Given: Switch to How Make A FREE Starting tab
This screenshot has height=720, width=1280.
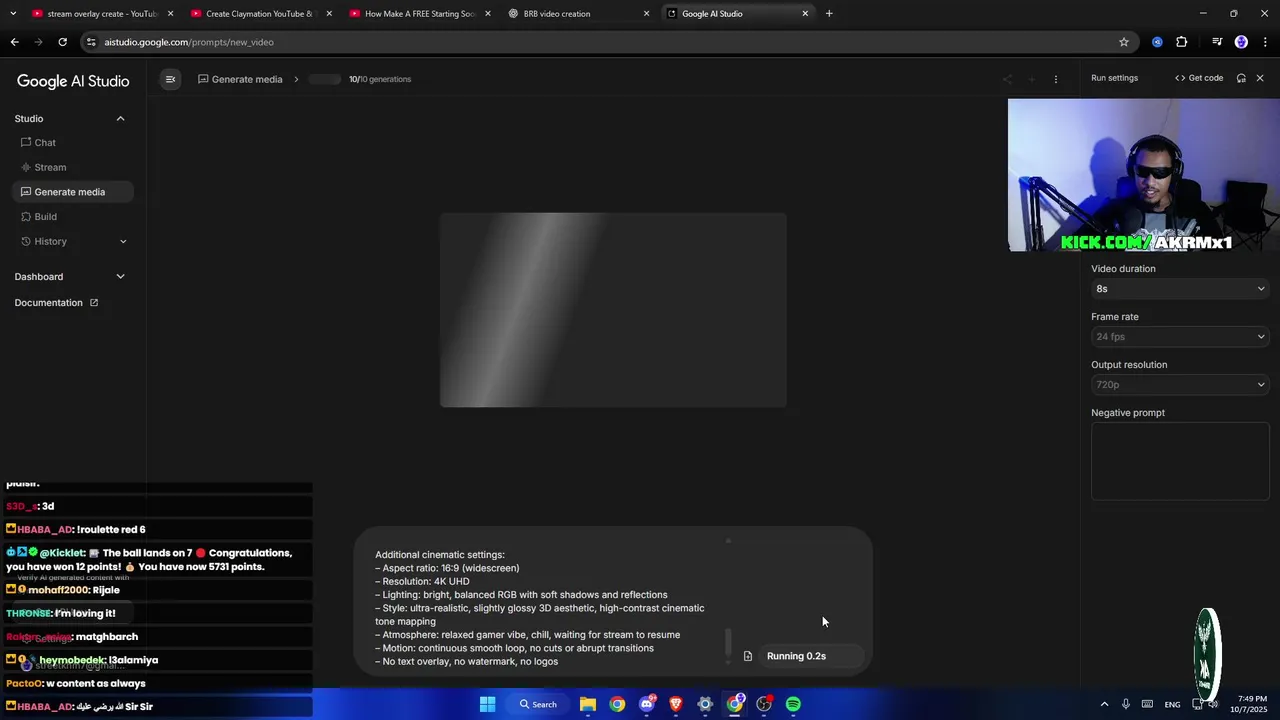Looking at the screenshot, I should (420, 14).
